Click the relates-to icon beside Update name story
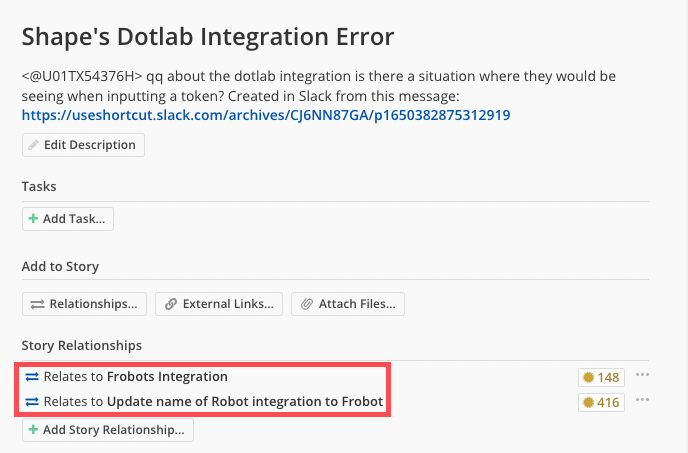 tap(32, 402)
